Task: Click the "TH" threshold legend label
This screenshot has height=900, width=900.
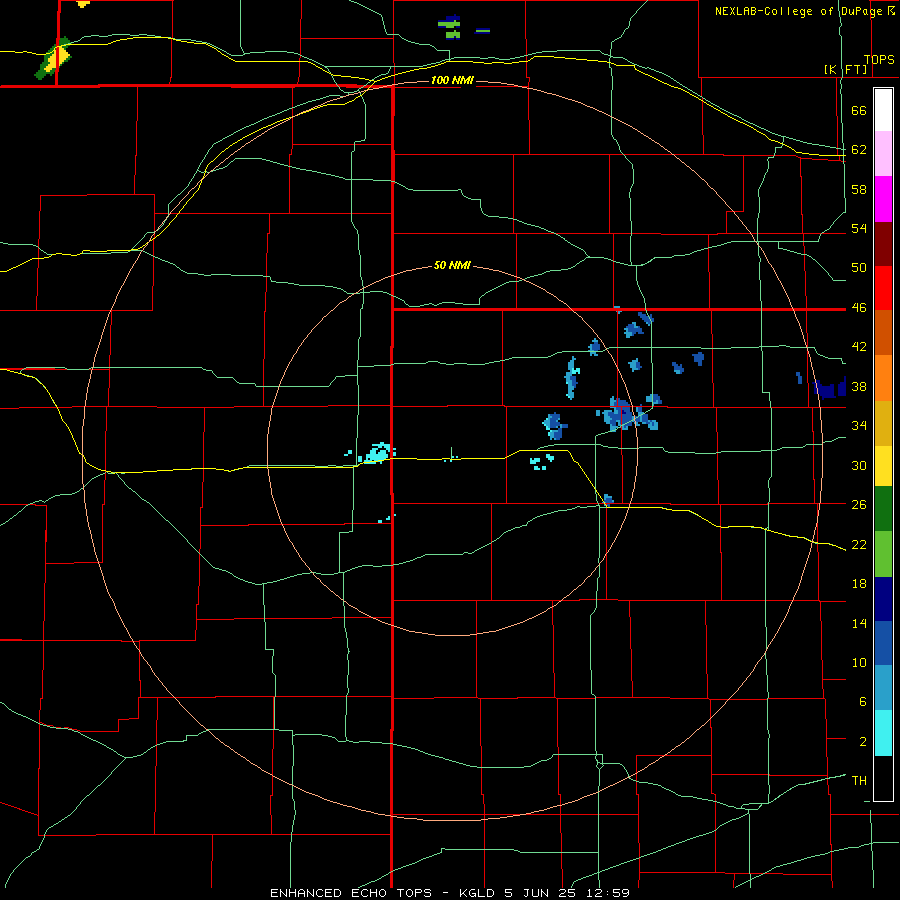Action: pos(859,781)
